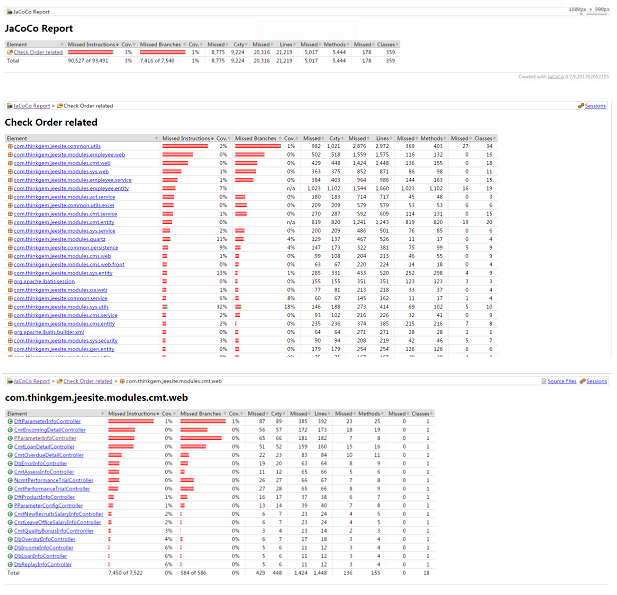Open class DtbErrorInfoController
Screen dimensions: 617x595
click(41, 464)
